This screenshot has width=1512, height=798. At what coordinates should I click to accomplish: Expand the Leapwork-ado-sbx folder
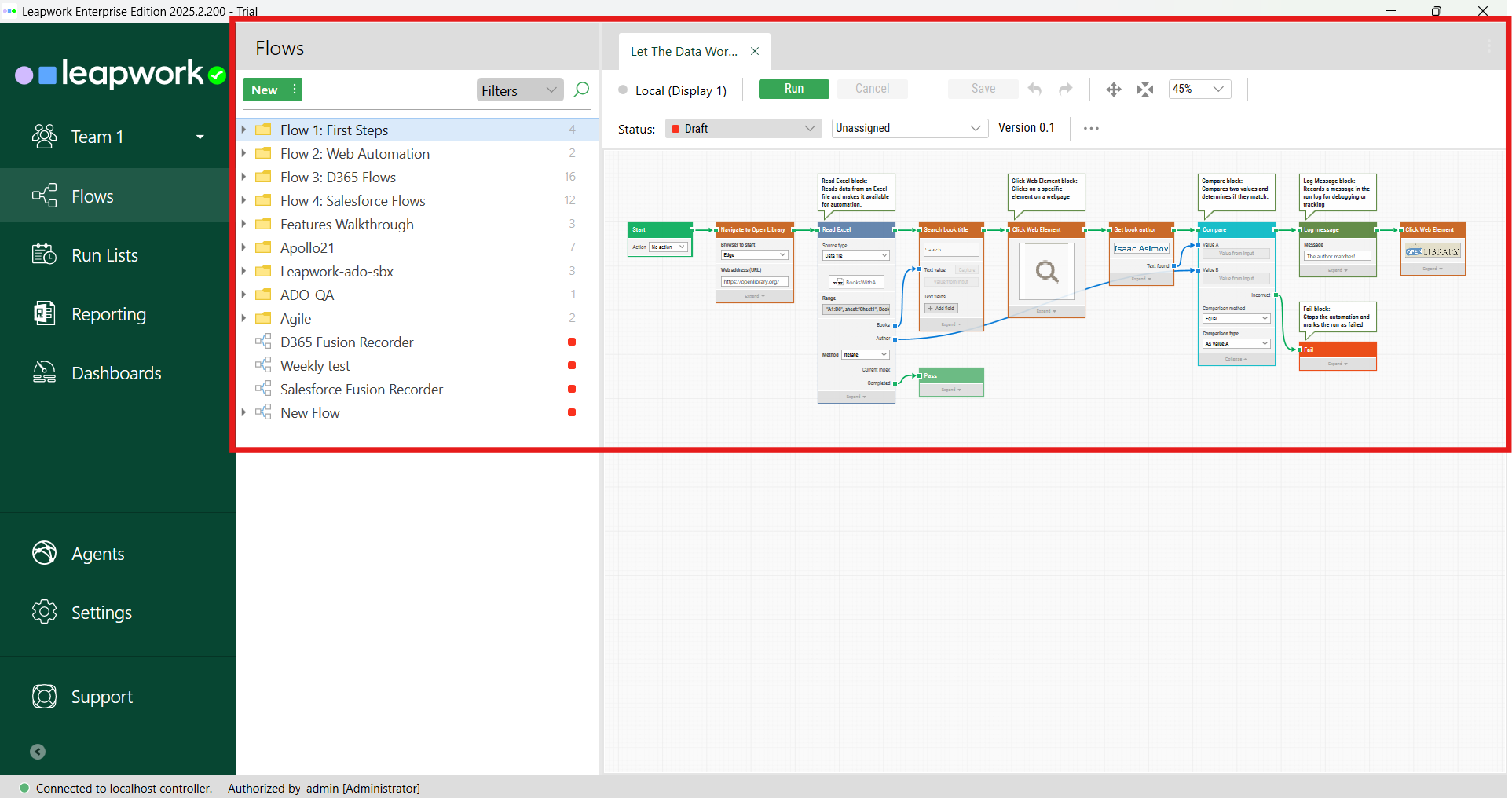click(x=243, y=271)
